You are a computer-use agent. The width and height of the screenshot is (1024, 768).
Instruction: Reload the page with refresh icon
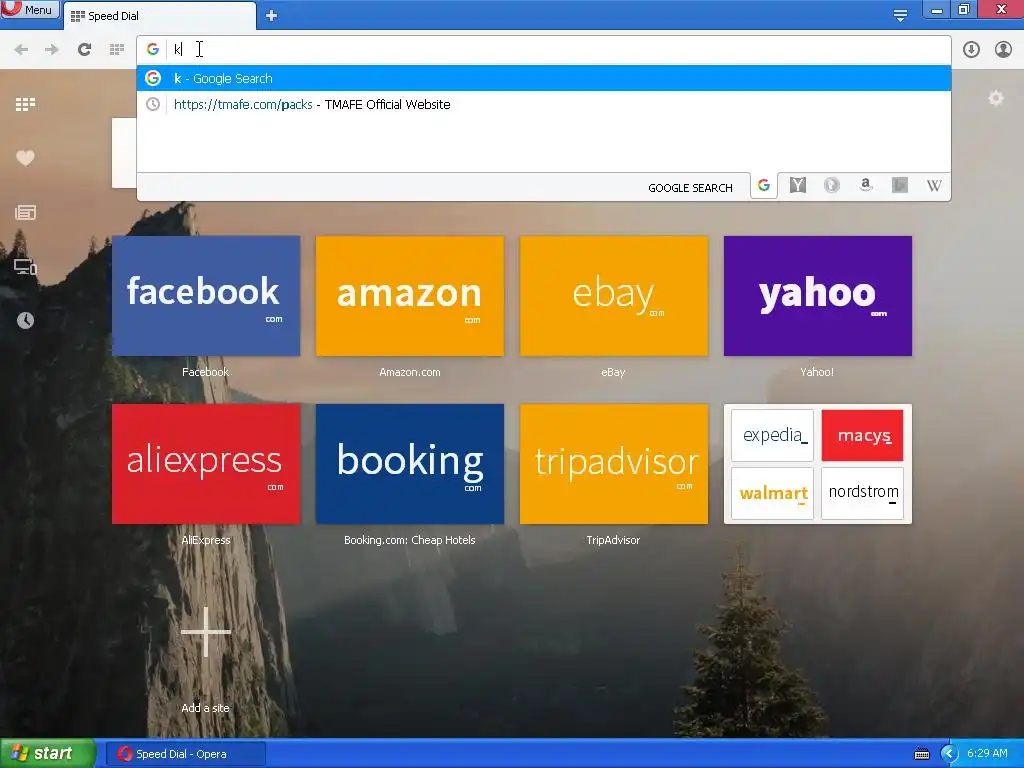pyautogui.click(x=84, y=50)
